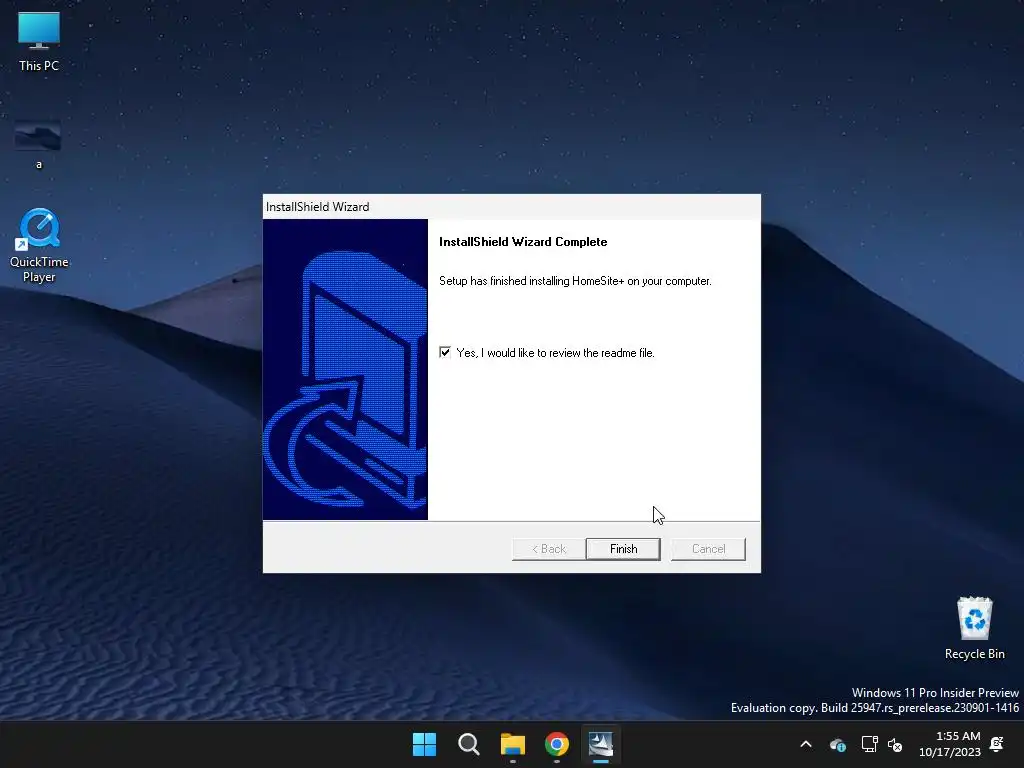1024x768 pixels.
Task: Open the notifications bell icon
Action: point(997,744)
